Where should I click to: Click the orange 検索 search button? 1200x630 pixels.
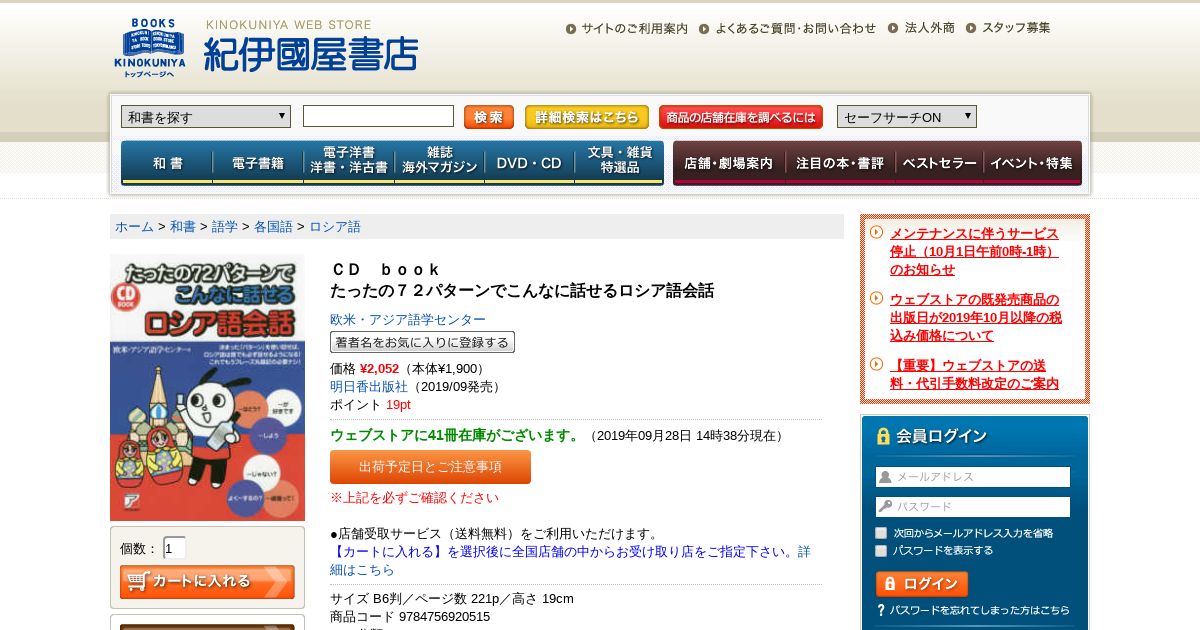click(x=489, y=117)
